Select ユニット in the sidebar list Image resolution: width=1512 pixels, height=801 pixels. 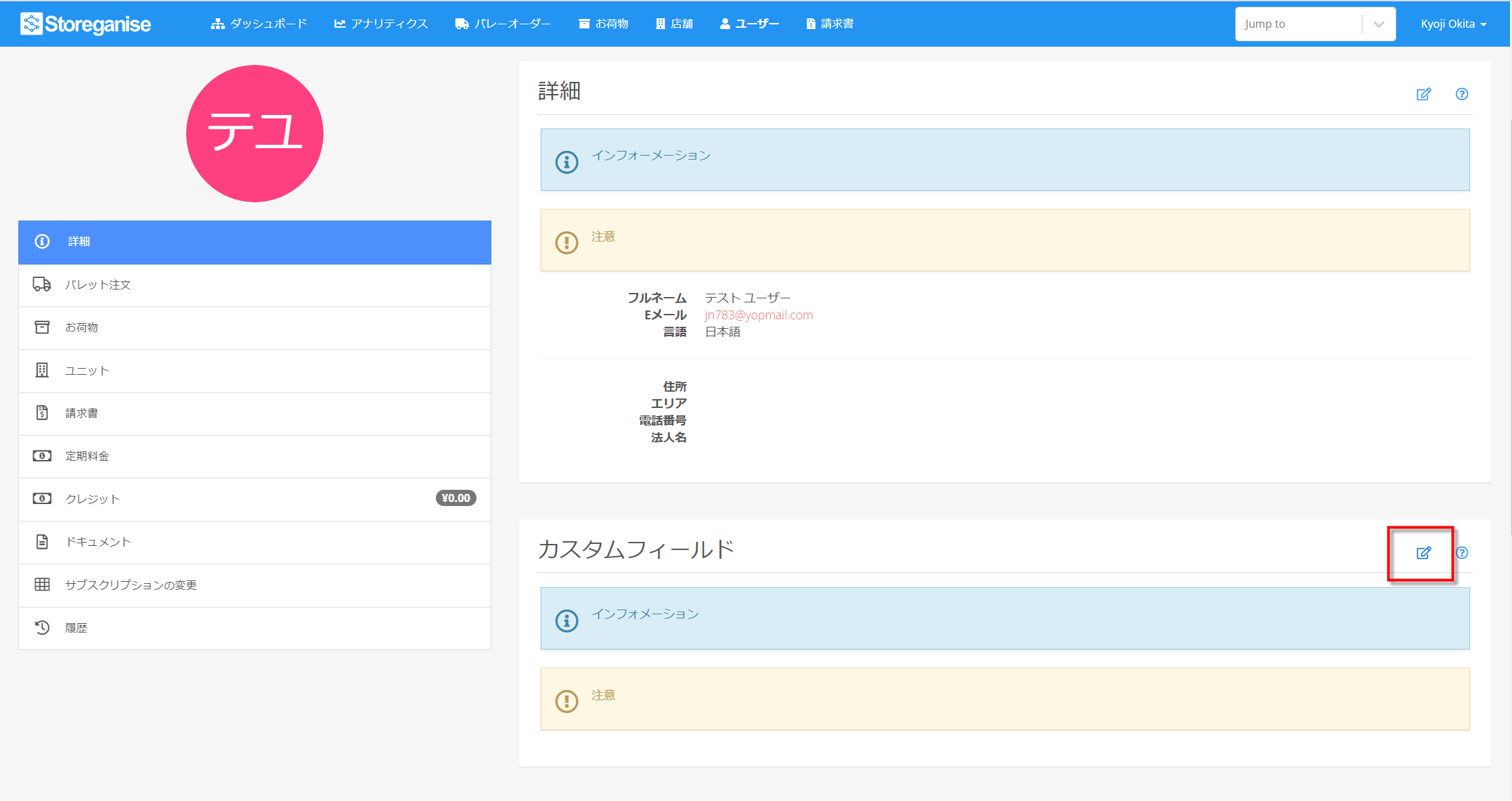point(254,371)
